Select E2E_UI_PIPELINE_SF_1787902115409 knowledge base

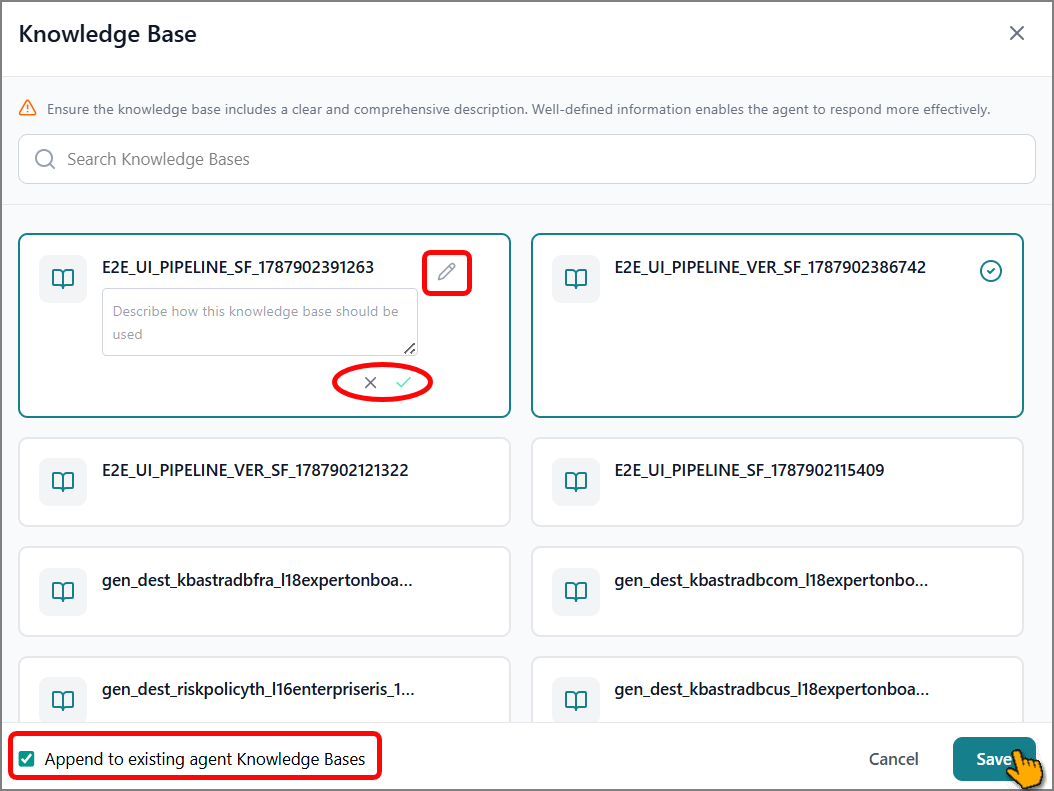point(777,482)
